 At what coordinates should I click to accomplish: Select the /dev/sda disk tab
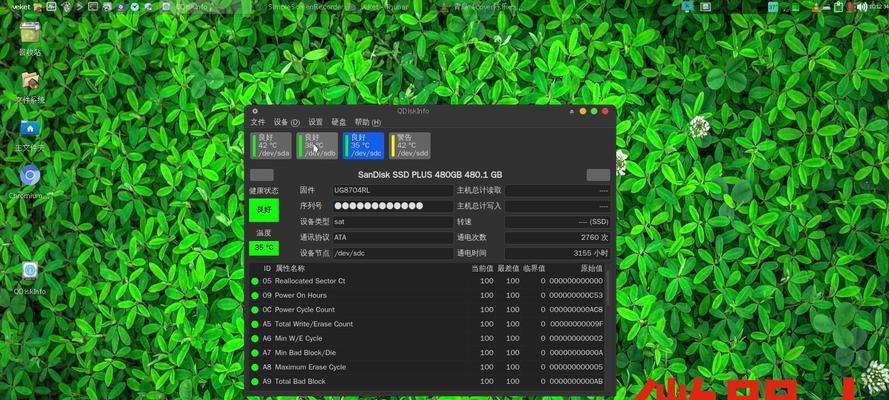(271, 146)
